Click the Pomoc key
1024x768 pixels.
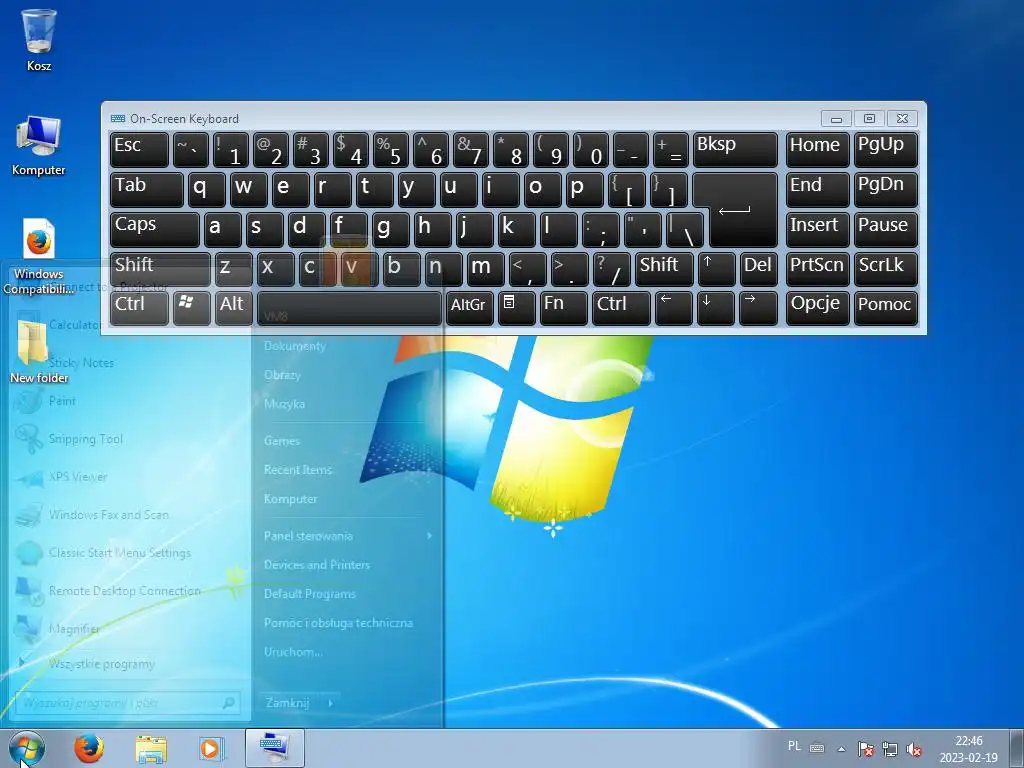[886, 308]
